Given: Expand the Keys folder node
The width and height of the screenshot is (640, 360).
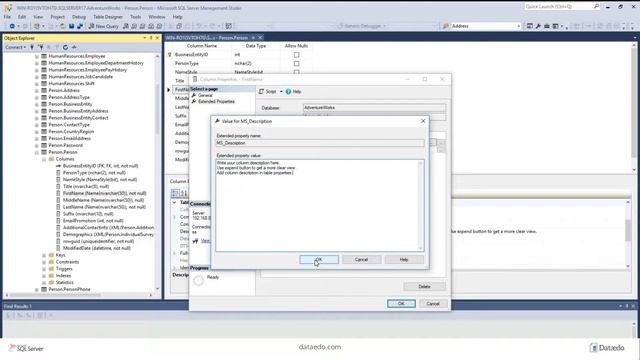Looking at the screenshot, I should [x=44, y=255].
